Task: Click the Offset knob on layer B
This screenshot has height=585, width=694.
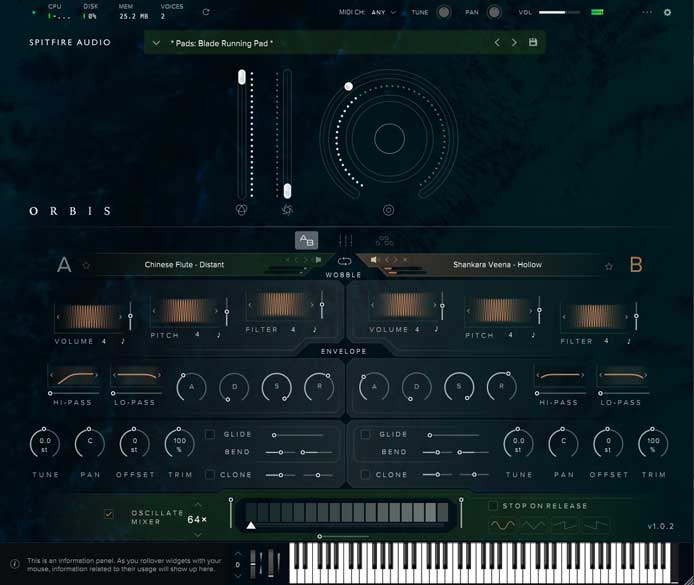Action: coord(608,443)
